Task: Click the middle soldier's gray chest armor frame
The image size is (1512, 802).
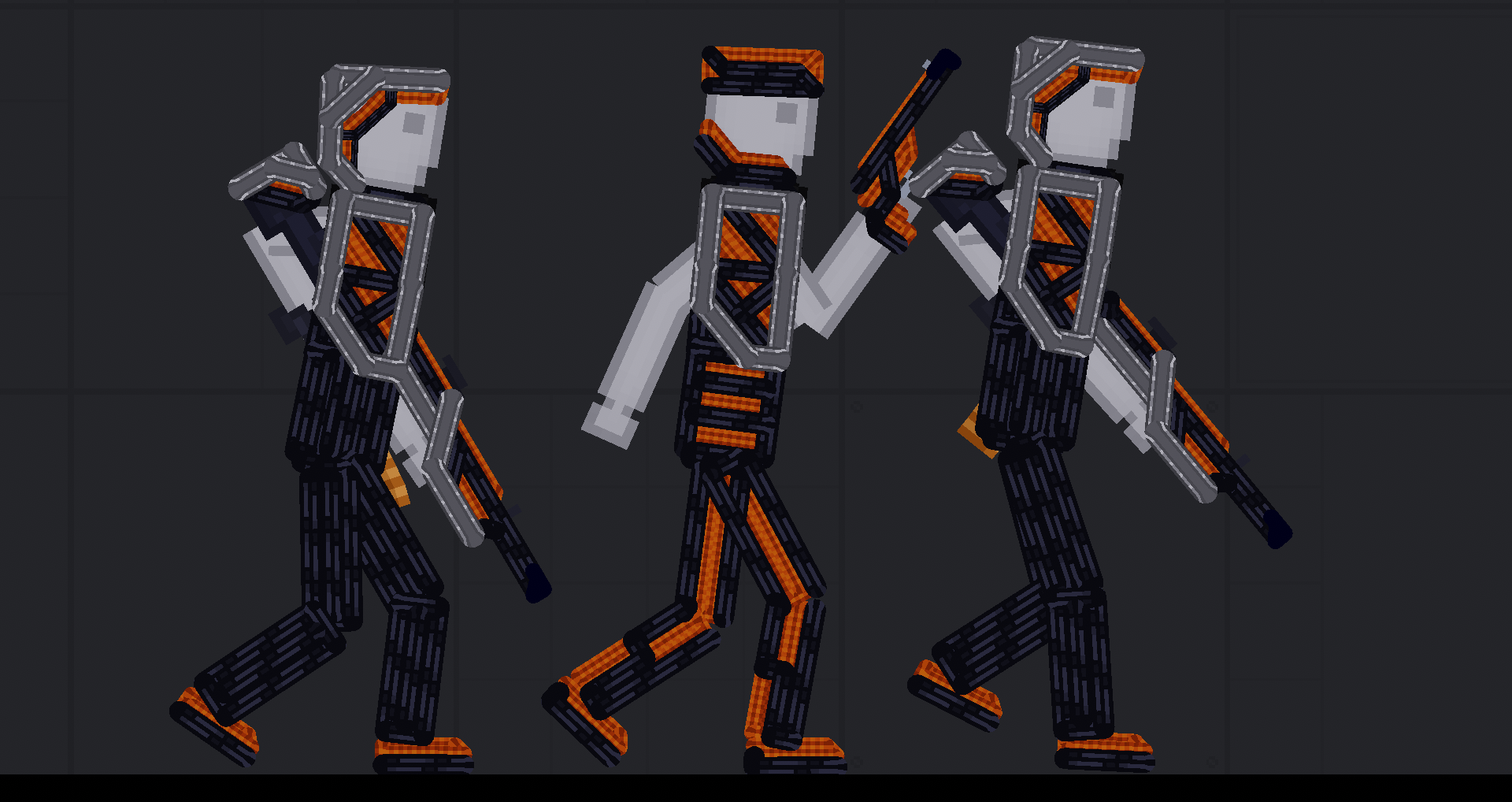Action: point(747,276)
